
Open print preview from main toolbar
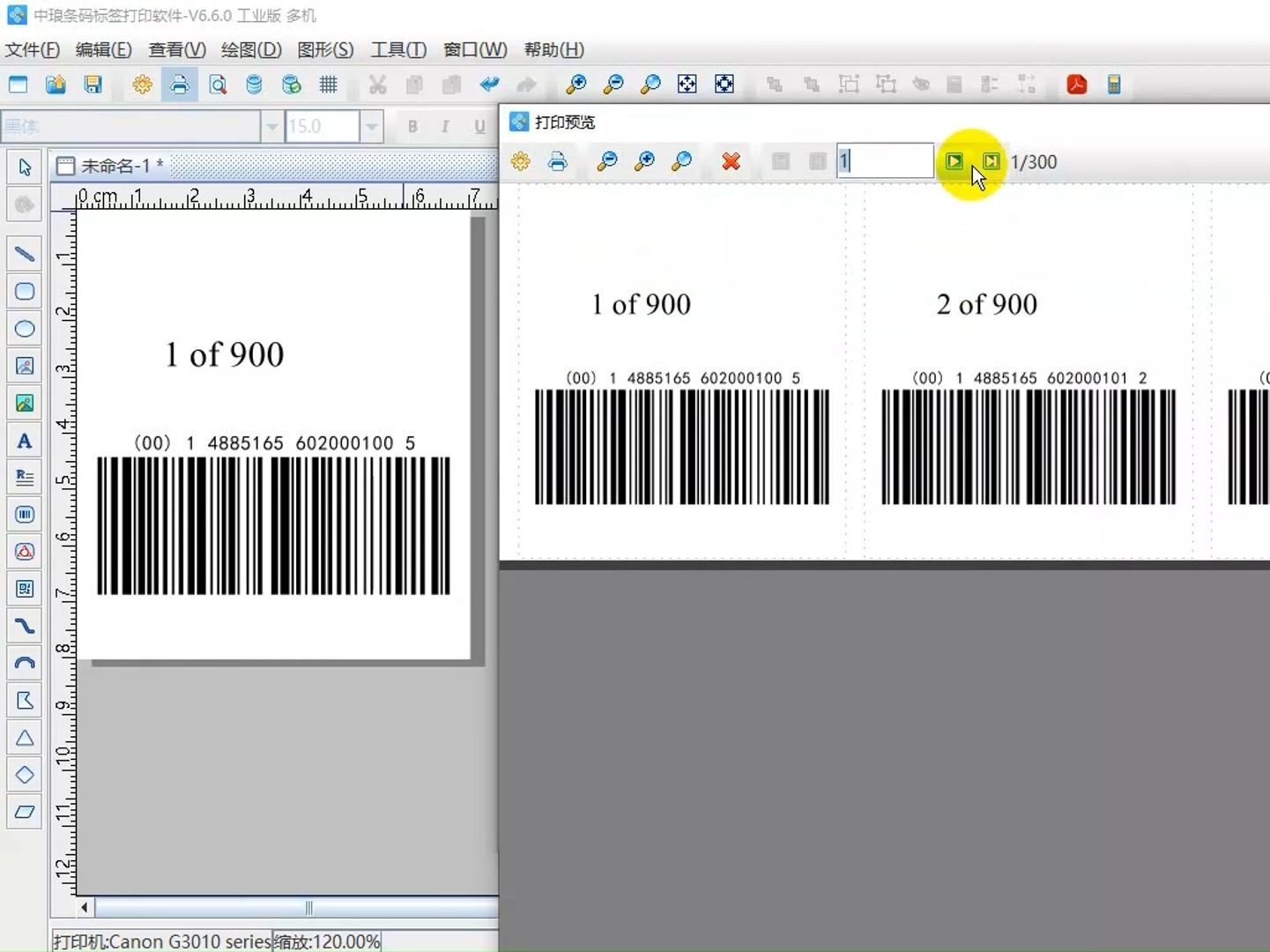coord(217,85)
